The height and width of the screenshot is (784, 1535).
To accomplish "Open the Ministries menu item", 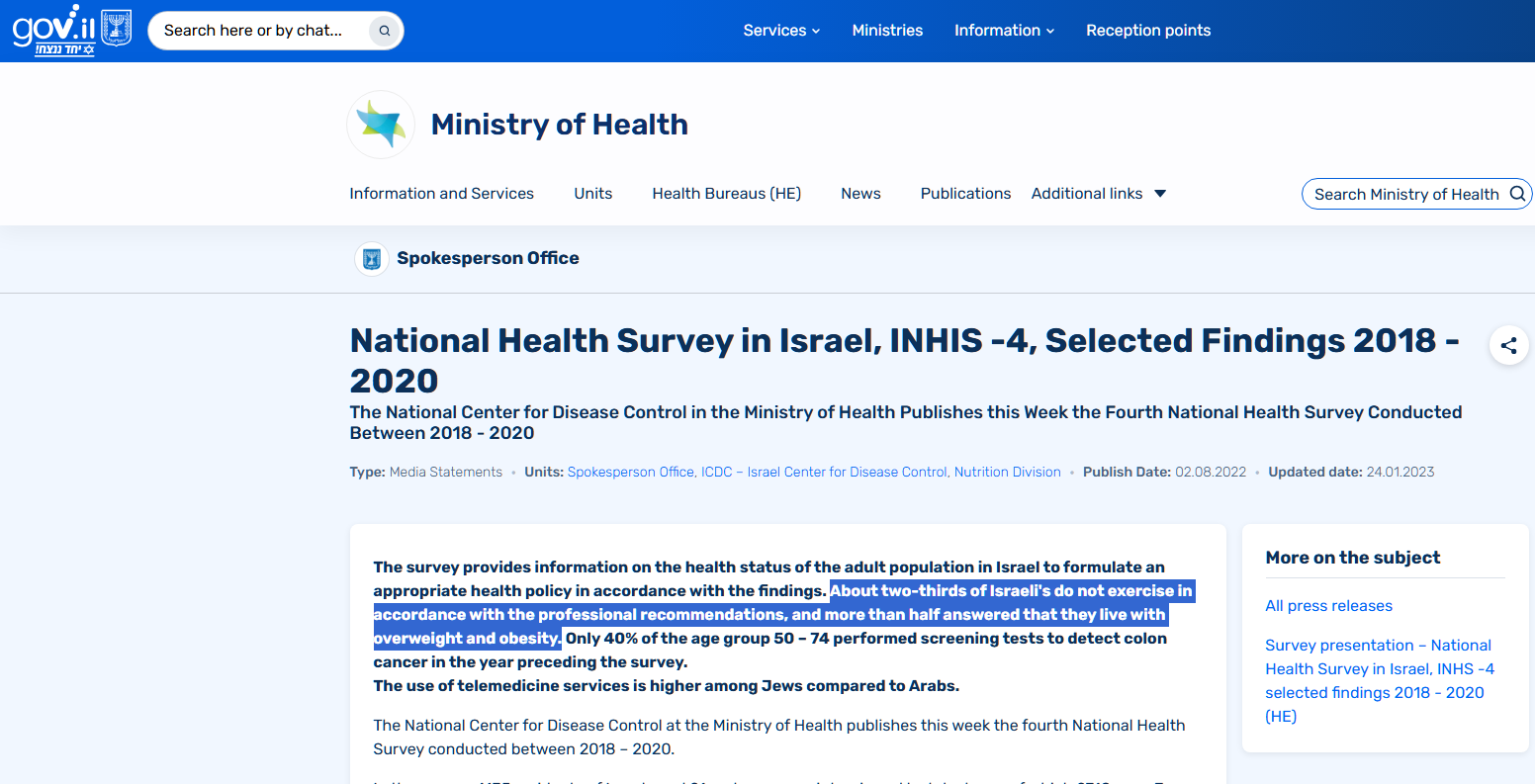I will click(887, 31).
